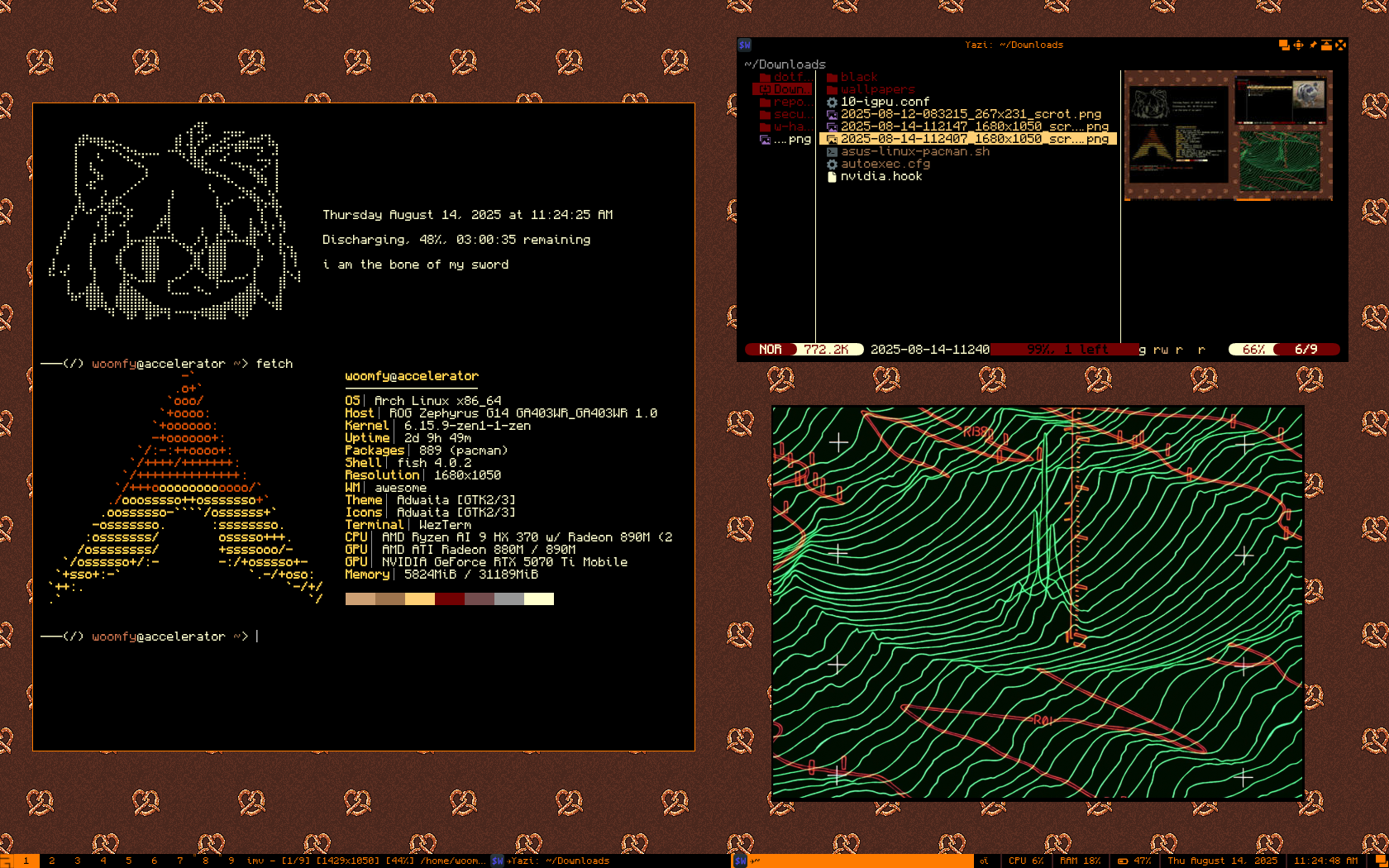Switch to workspace tag 9

point(231,861)
